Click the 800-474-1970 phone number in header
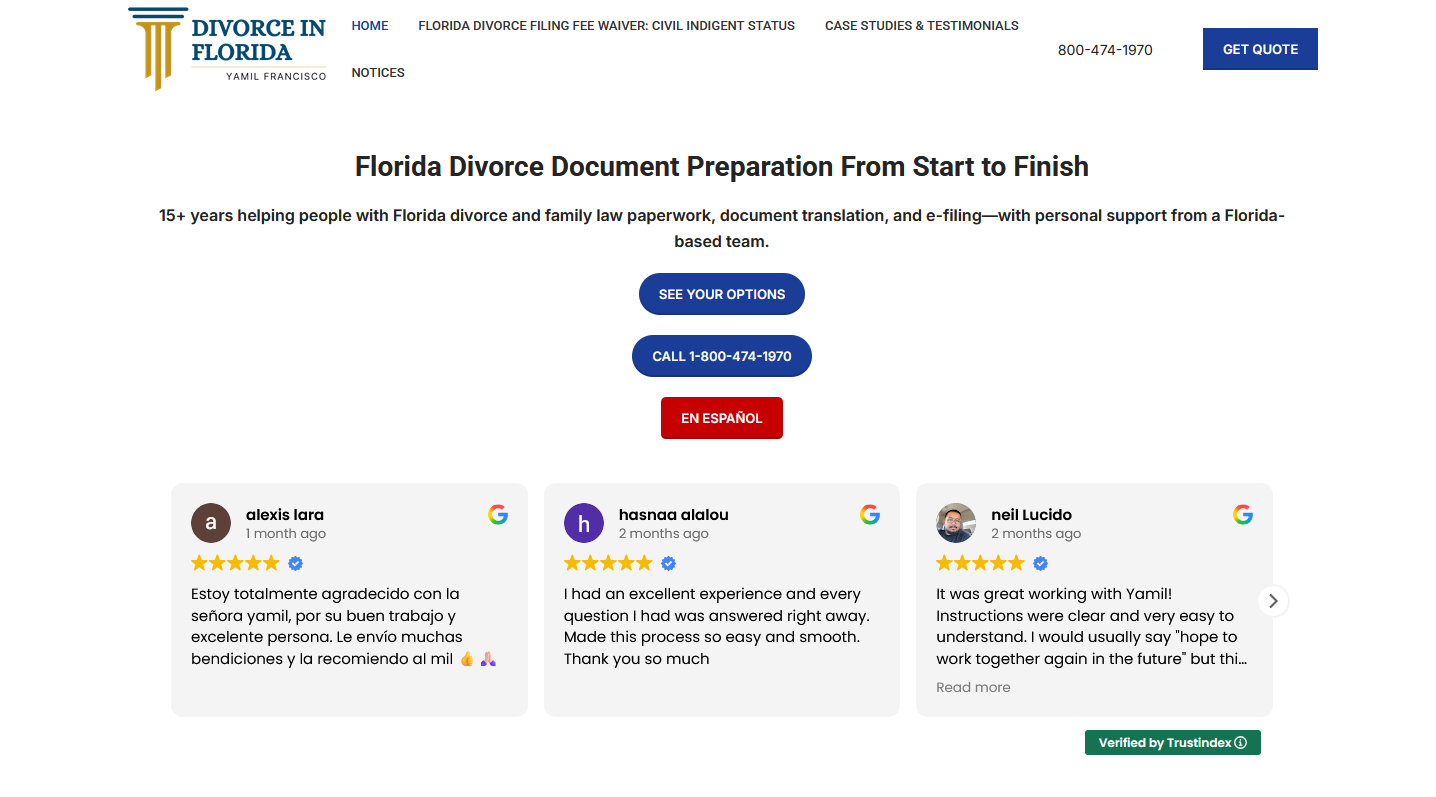The height and width of the screenshot is (797, 1436). coord(1105,50)
